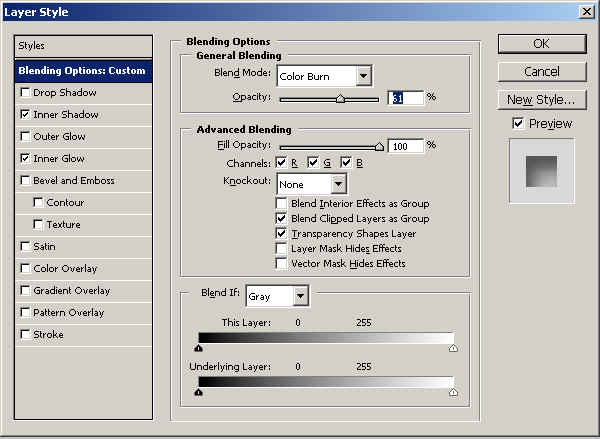
Task: Open Inner Glow settings by its label
Action: (x=59, y=158)
